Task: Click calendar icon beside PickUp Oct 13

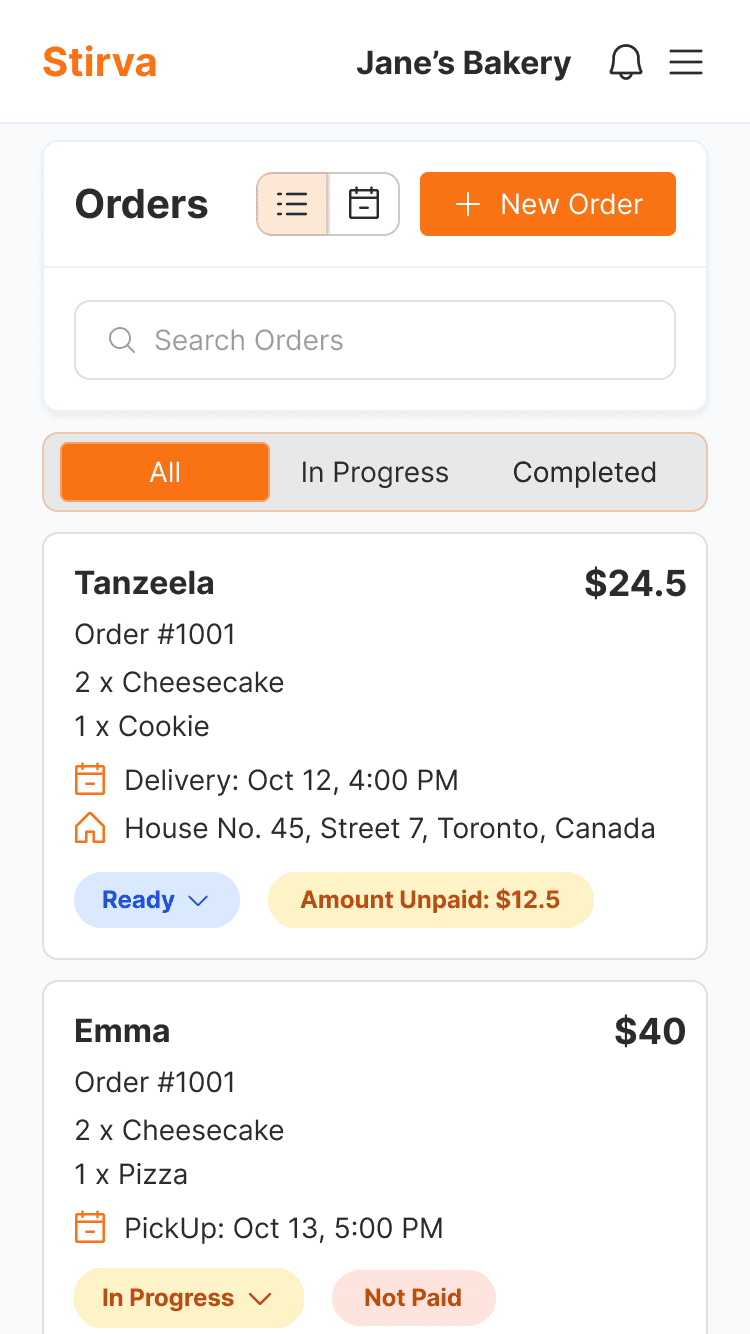Action: [x=90, y=1227]
